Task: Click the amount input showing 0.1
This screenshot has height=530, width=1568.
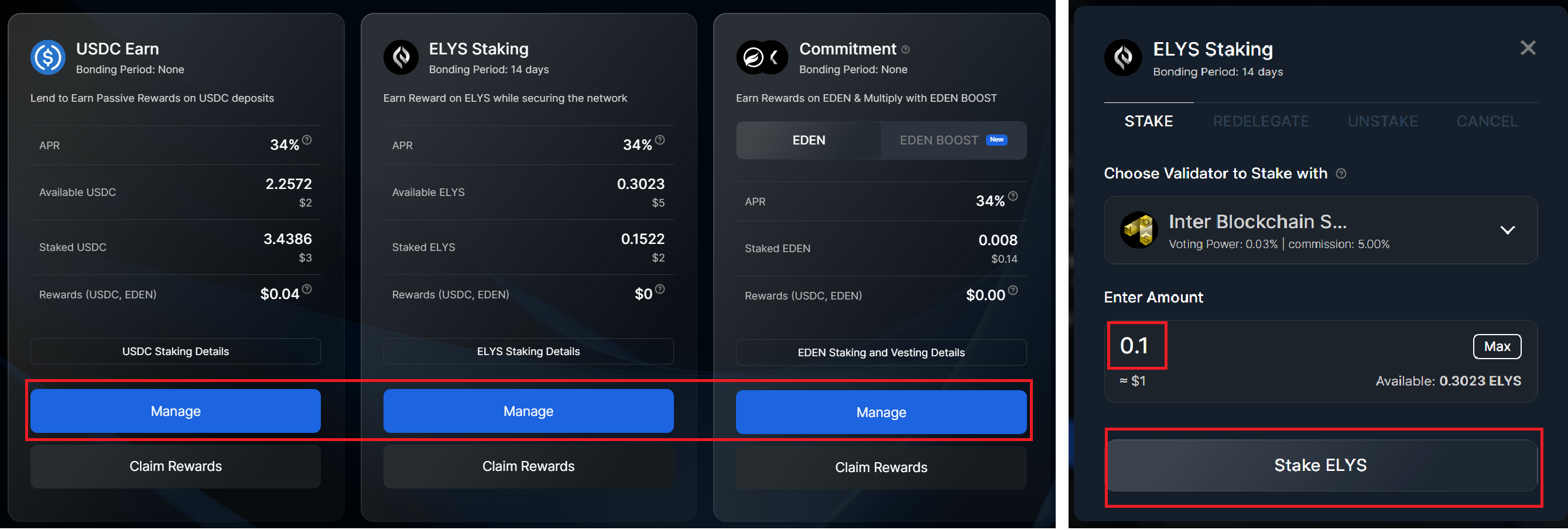Action: point(1134,346)
